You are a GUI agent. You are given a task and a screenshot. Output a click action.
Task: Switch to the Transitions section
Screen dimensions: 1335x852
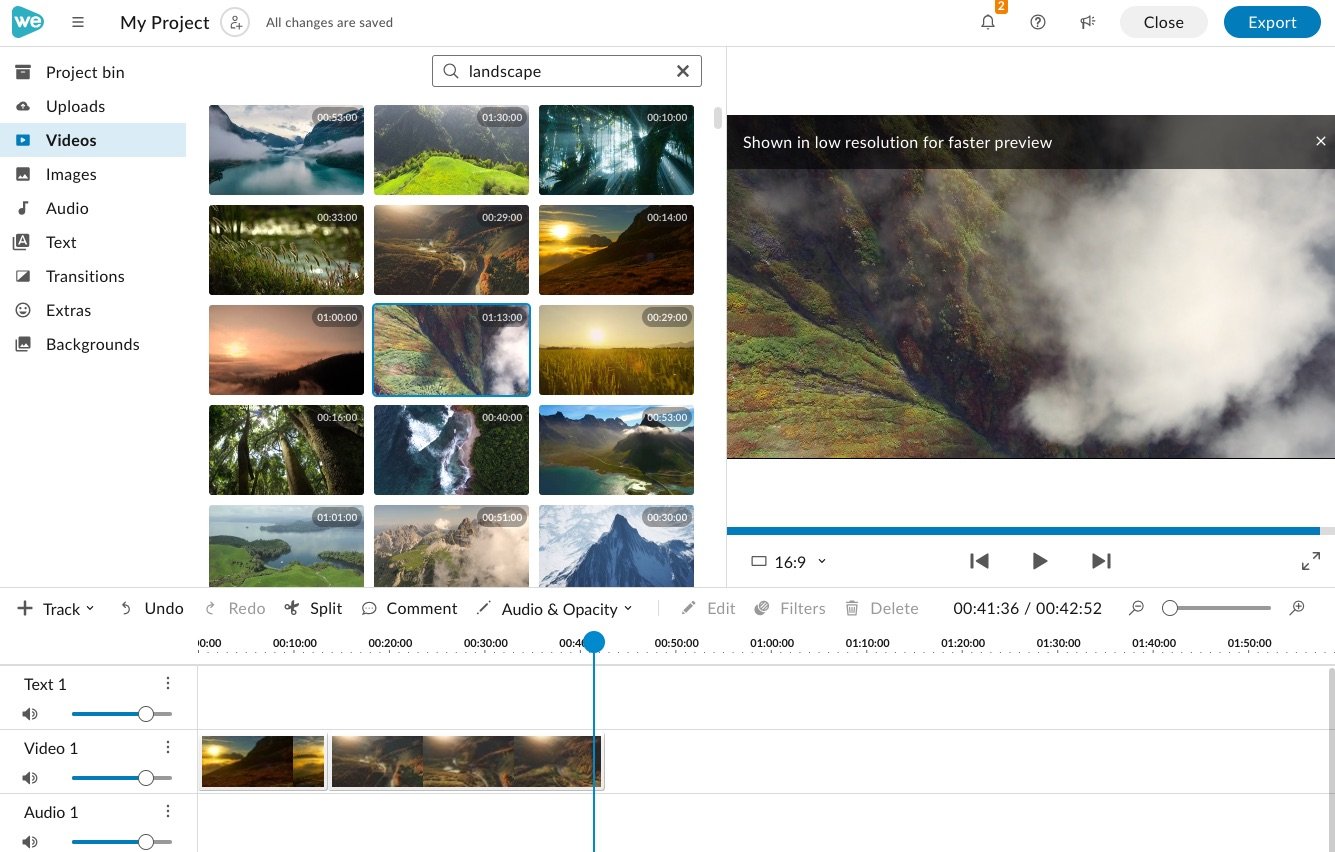85,276
